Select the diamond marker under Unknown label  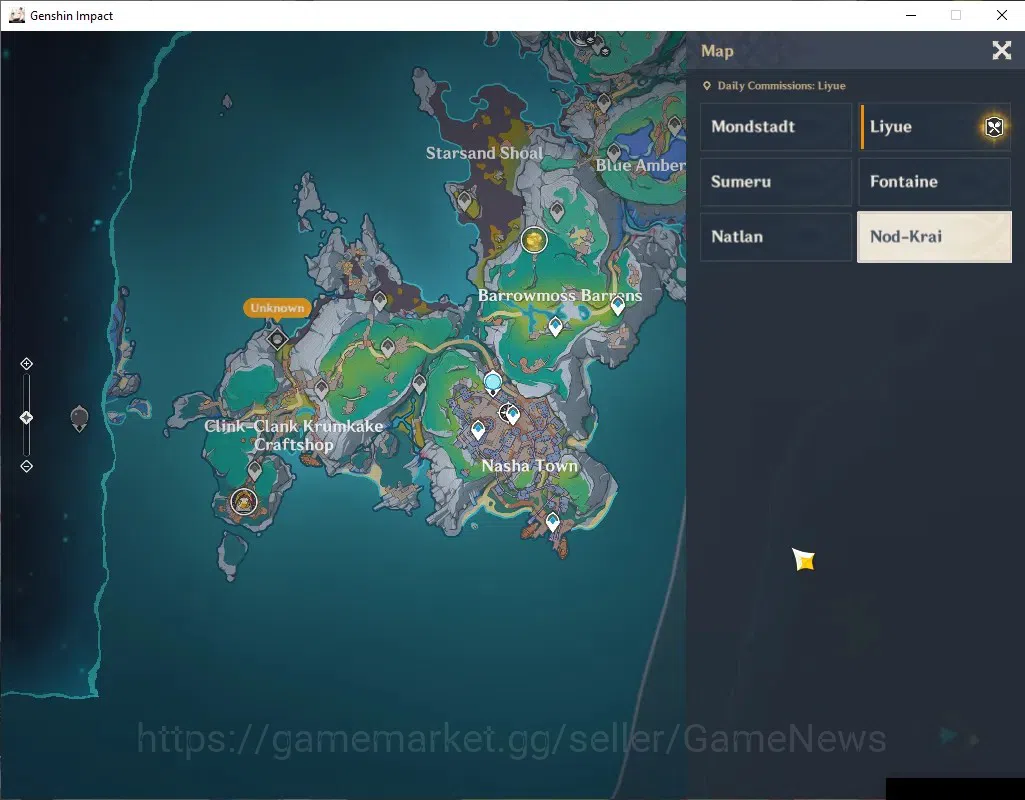click(277, 339)
